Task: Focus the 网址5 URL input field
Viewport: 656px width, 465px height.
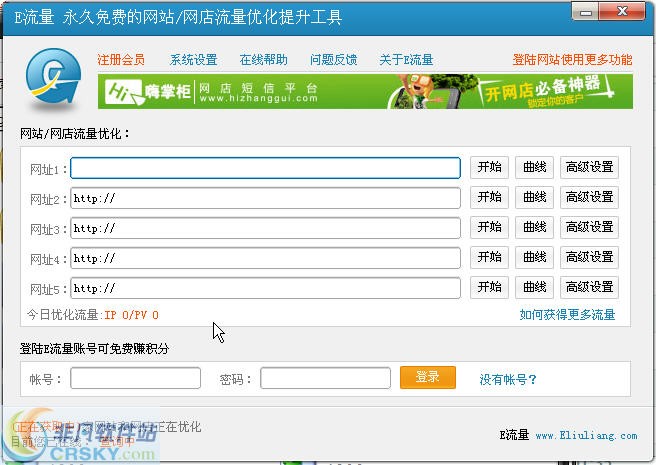Action: point(265,288)
